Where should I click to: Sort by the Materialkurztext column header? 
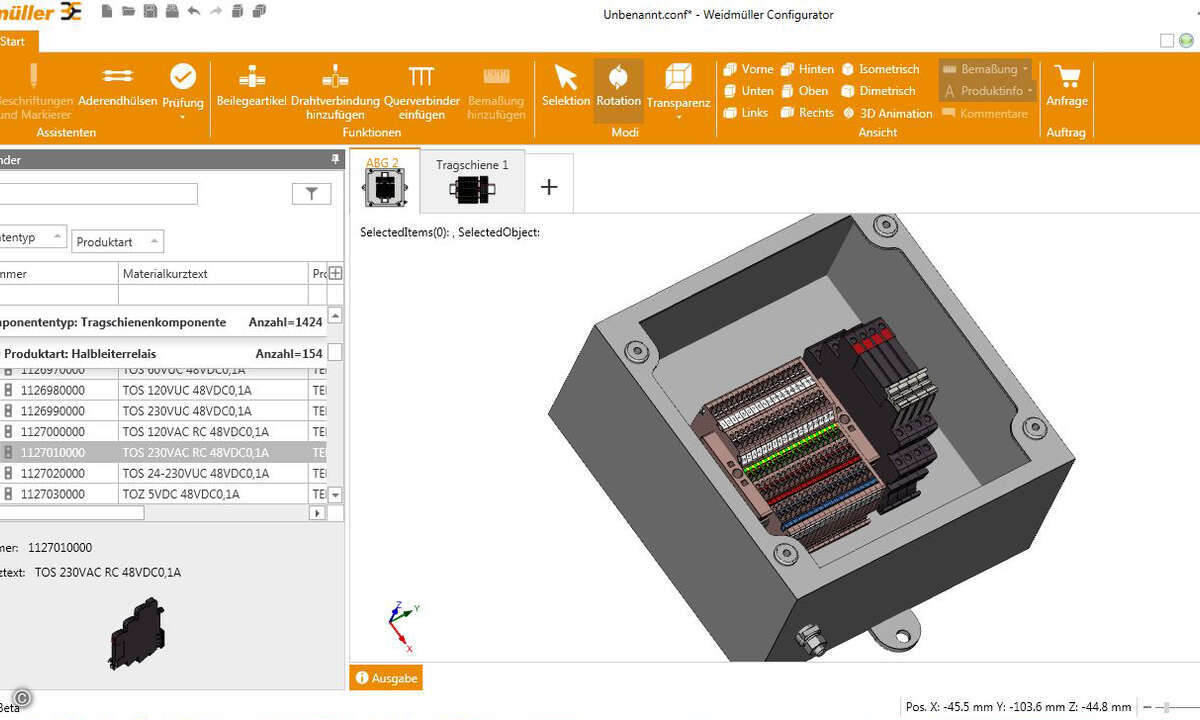[x=213, y=273]
